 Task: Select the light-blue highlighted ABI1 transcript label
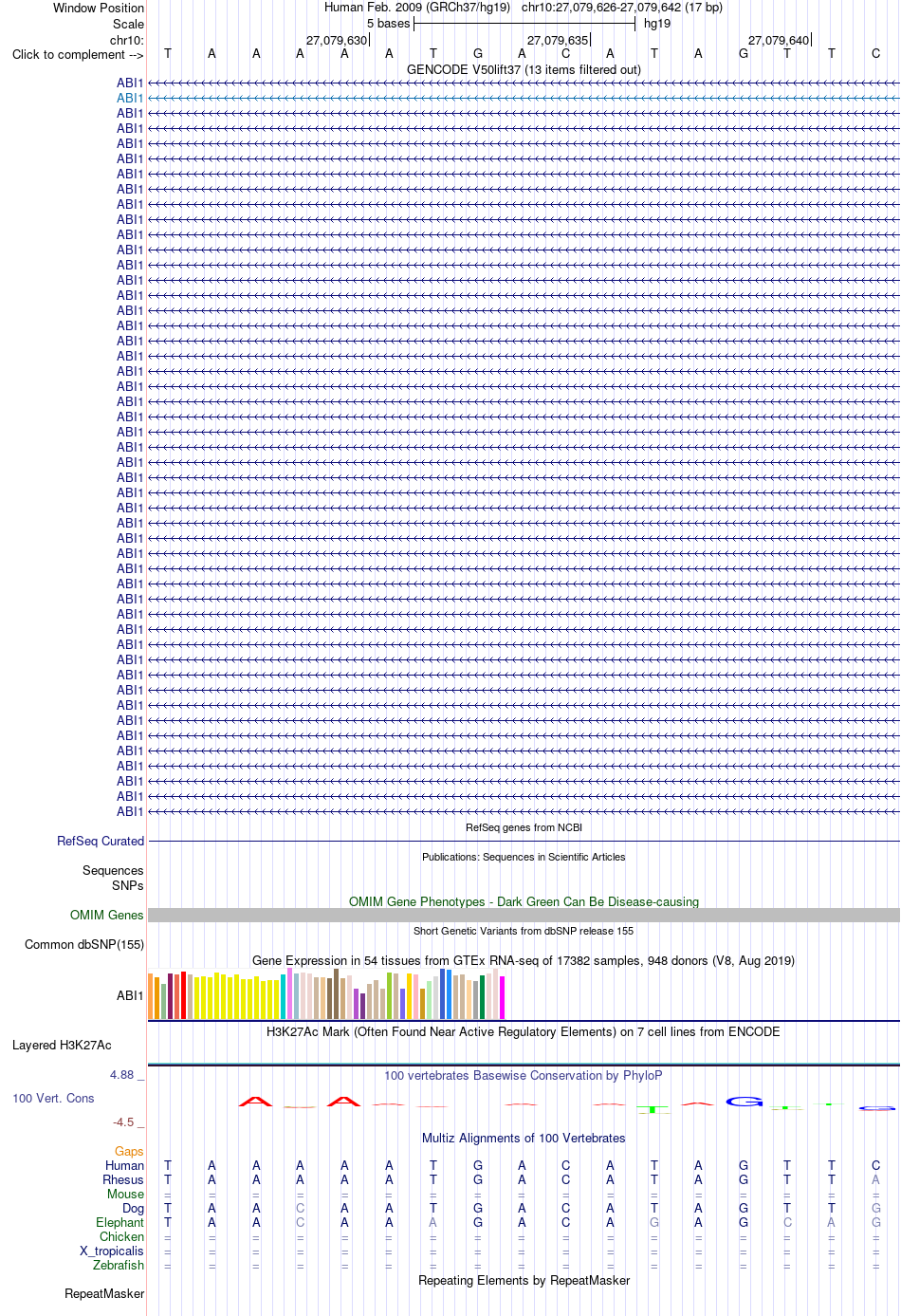(x=130, y=98)
